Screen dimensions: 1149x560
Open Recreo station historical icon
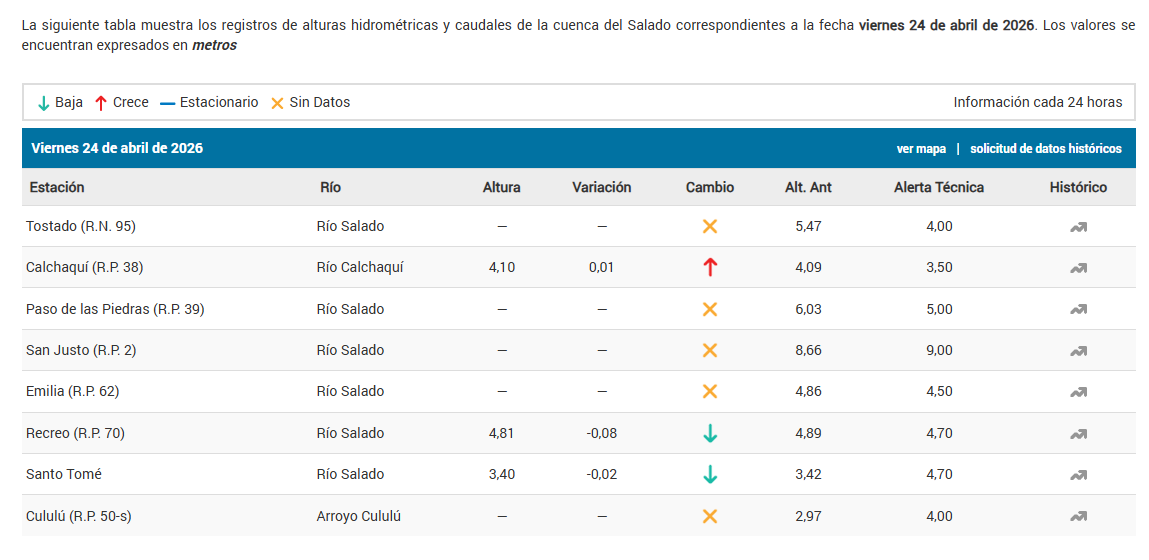1078,434
